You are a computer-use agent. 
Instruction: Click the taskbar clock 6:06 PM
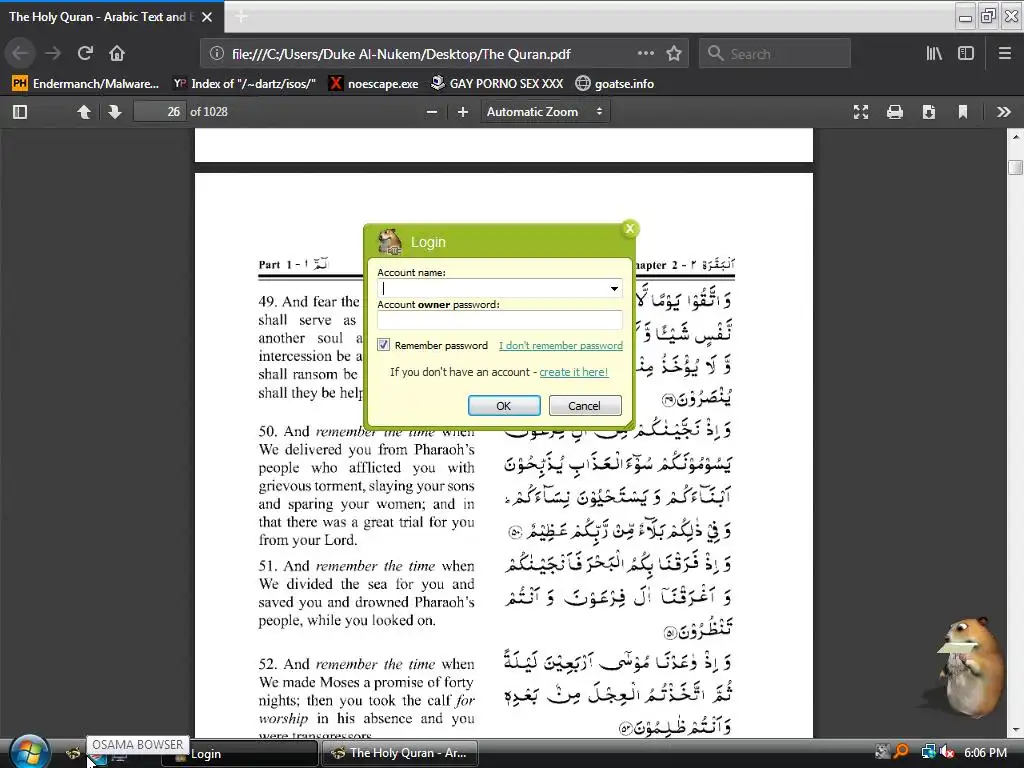[x=985, y=752]
